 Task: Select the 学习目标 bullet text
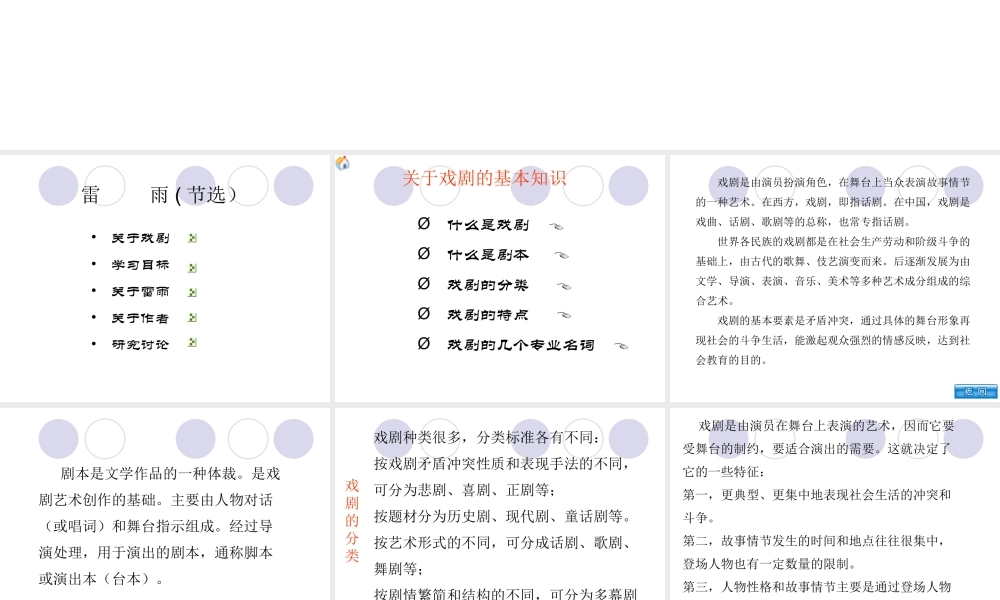pyautogui.click(x=140, y=265)
